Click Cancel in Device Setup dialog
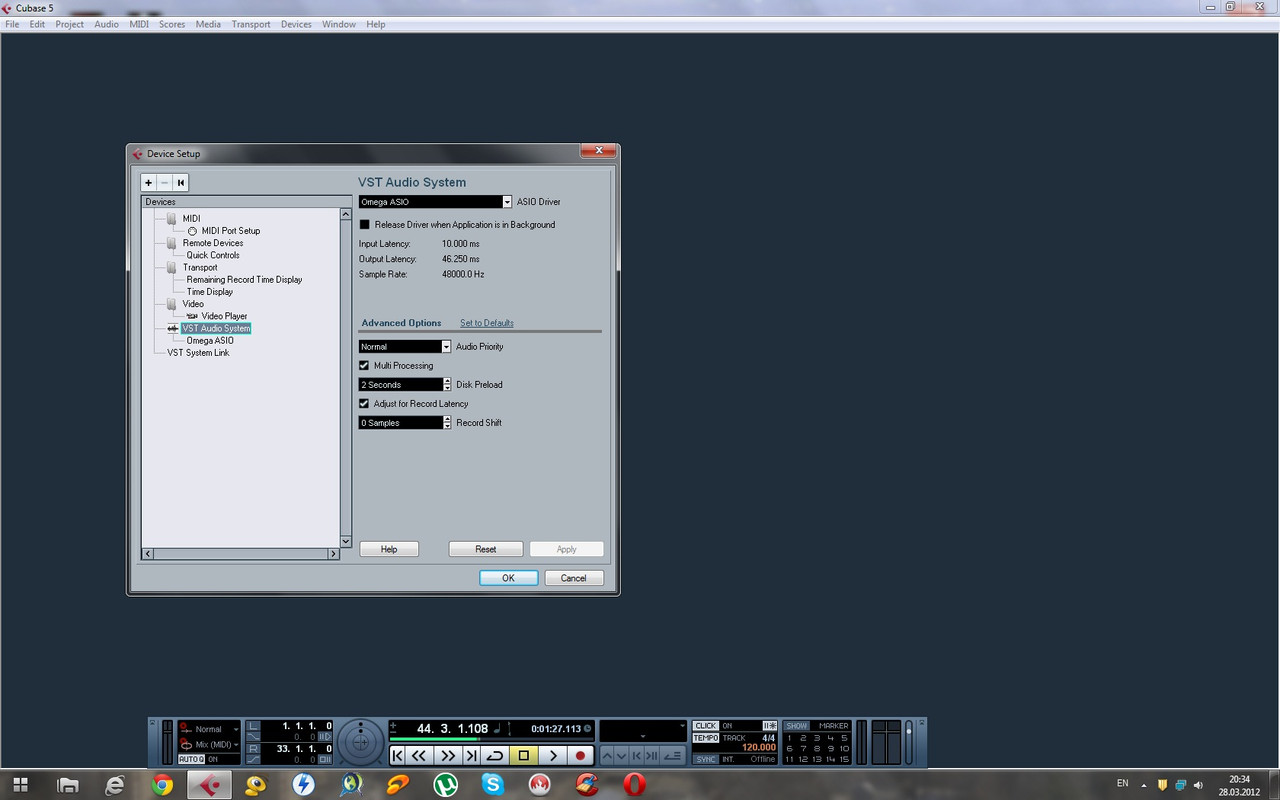Image resolution: width=1280 pixels, height=800 pixels. pyautogui.click(x=573, y=578)
